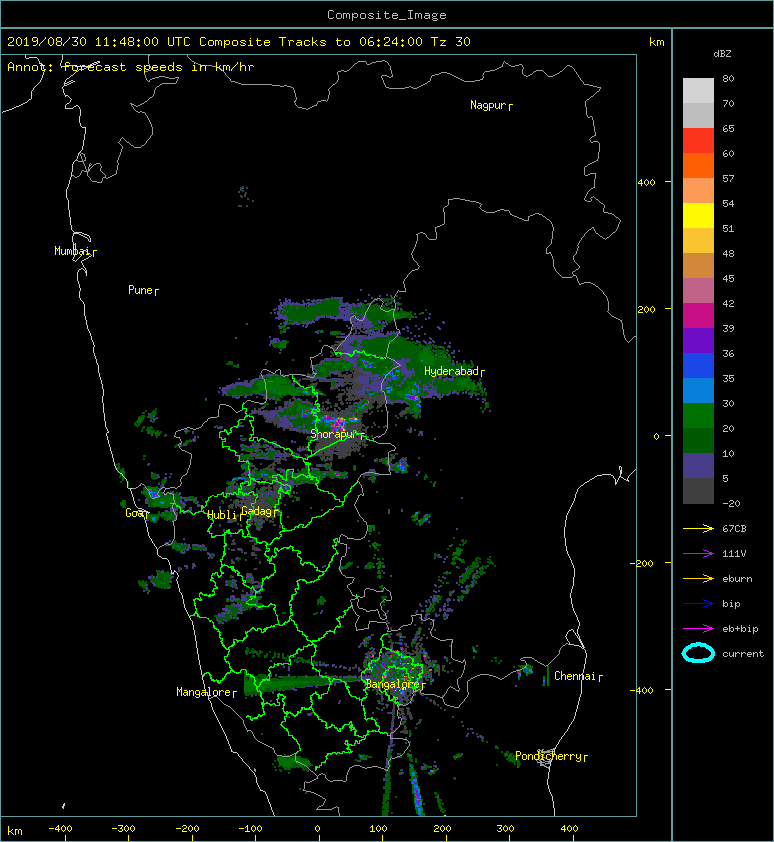The image size is (774, 842).
Task: Click the eb+bip legend label
Action: [740, 629]
